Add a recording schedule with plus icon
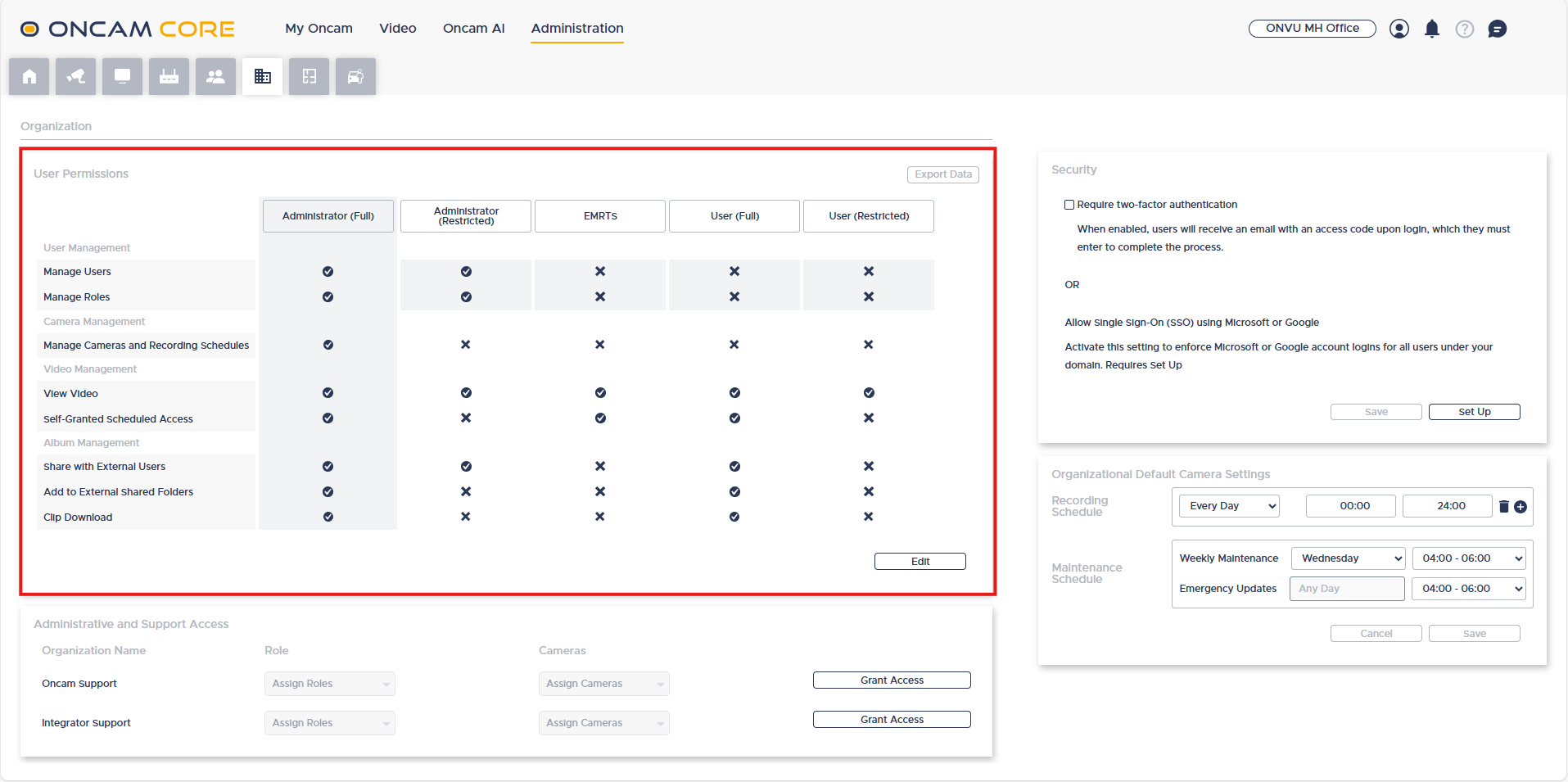Viewport: 1568px width, 782px height. coord(1521,507)
